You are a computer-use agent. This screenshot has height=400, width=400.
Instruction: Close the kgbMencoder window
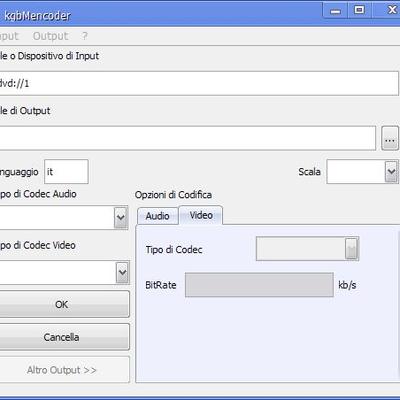391,10
